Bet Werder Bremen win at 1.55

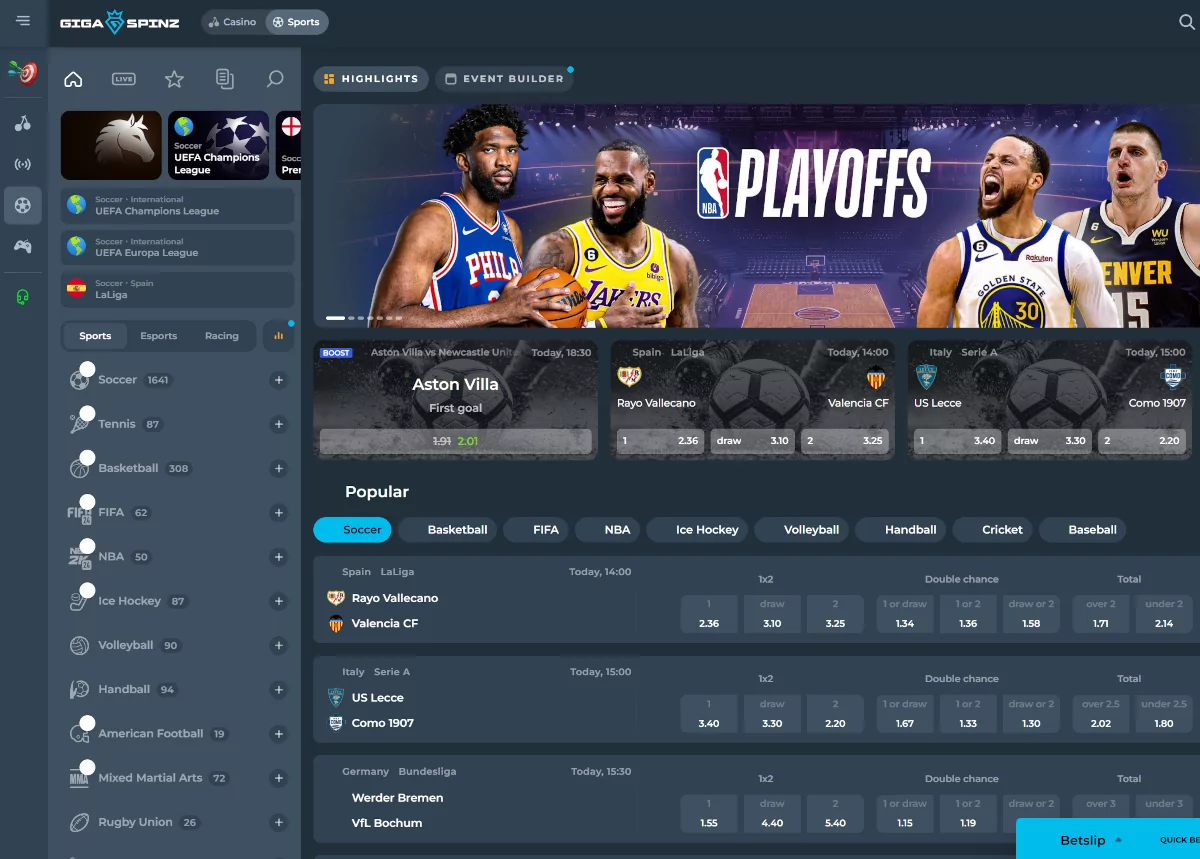coord(709,814)
